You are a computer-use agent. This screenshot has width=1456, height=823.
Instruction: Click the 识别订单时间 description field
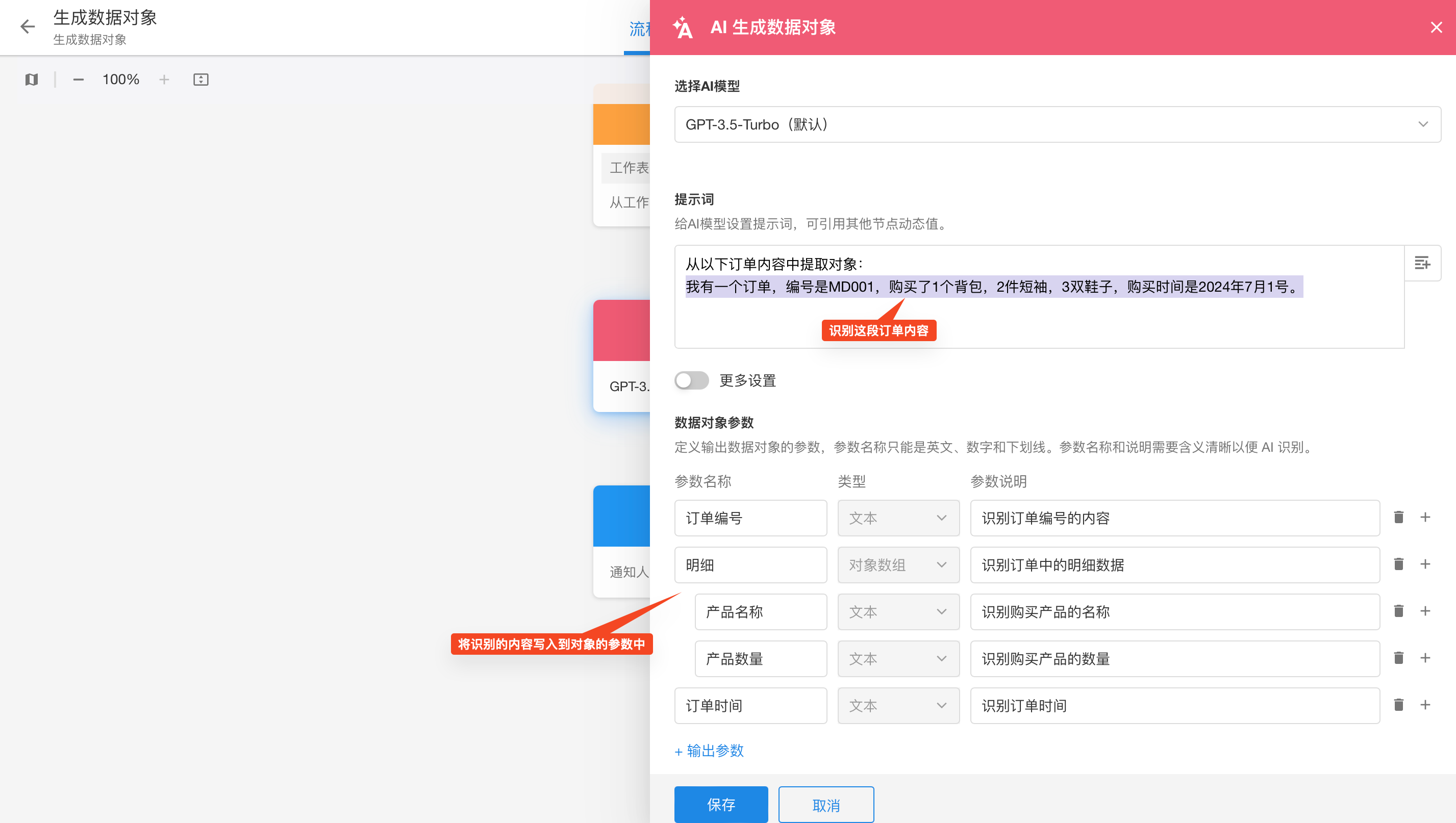(1174, 705)
